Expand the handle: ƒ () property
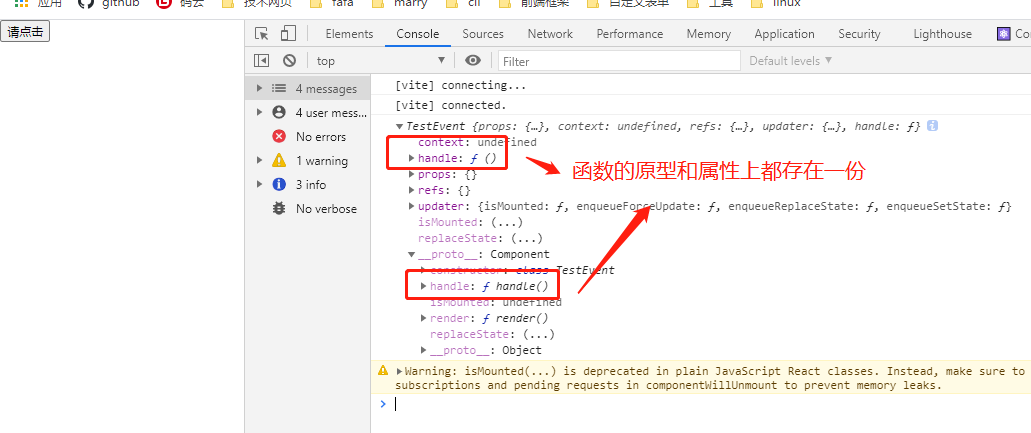This screenshot has height=433, width=1031. coord(412,158)
